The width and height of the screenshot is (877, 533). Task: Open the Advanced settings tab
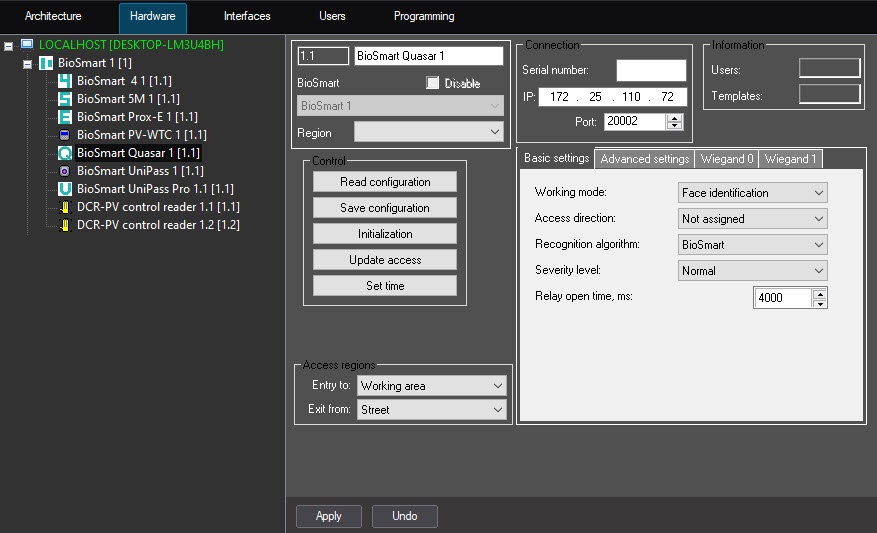pyautogui.click(x=644, y=159)
